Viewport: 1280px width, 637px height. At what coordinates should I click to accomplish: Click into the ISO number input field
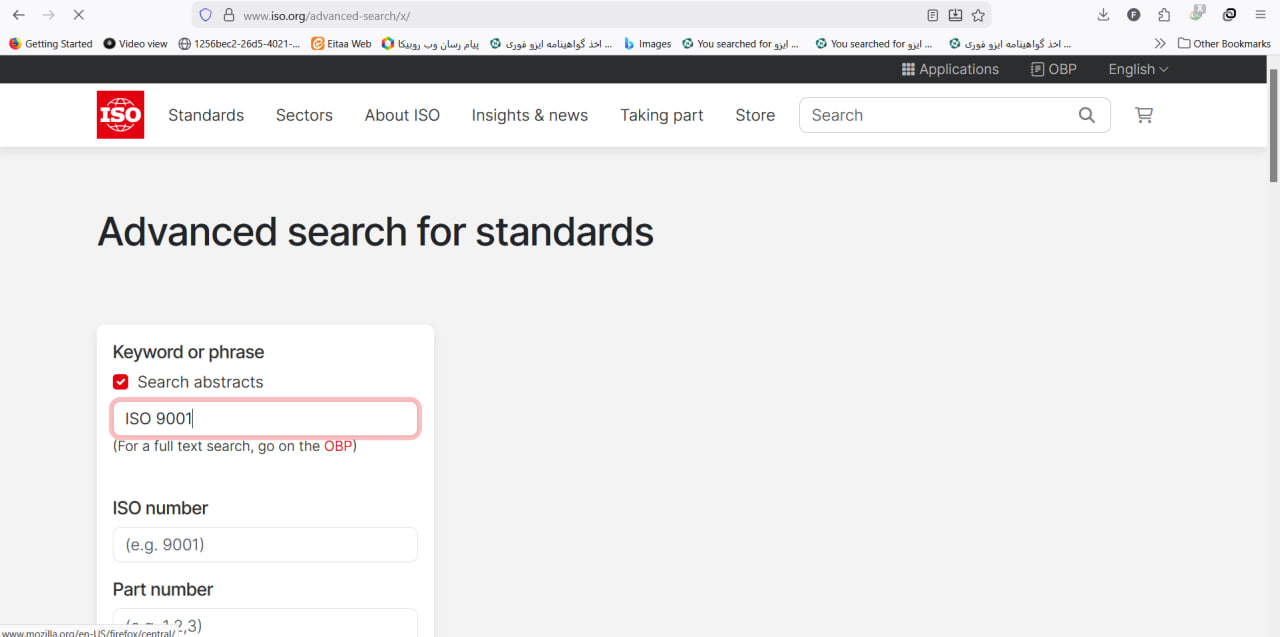(x=265, y=545)
